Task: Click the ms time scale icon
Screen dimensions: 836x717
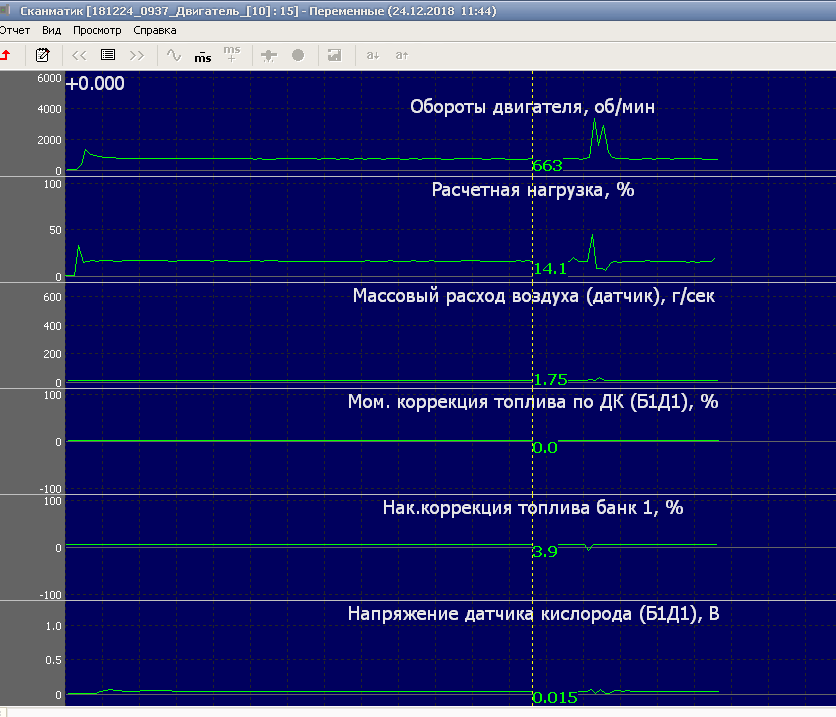Action: (202, 54)
